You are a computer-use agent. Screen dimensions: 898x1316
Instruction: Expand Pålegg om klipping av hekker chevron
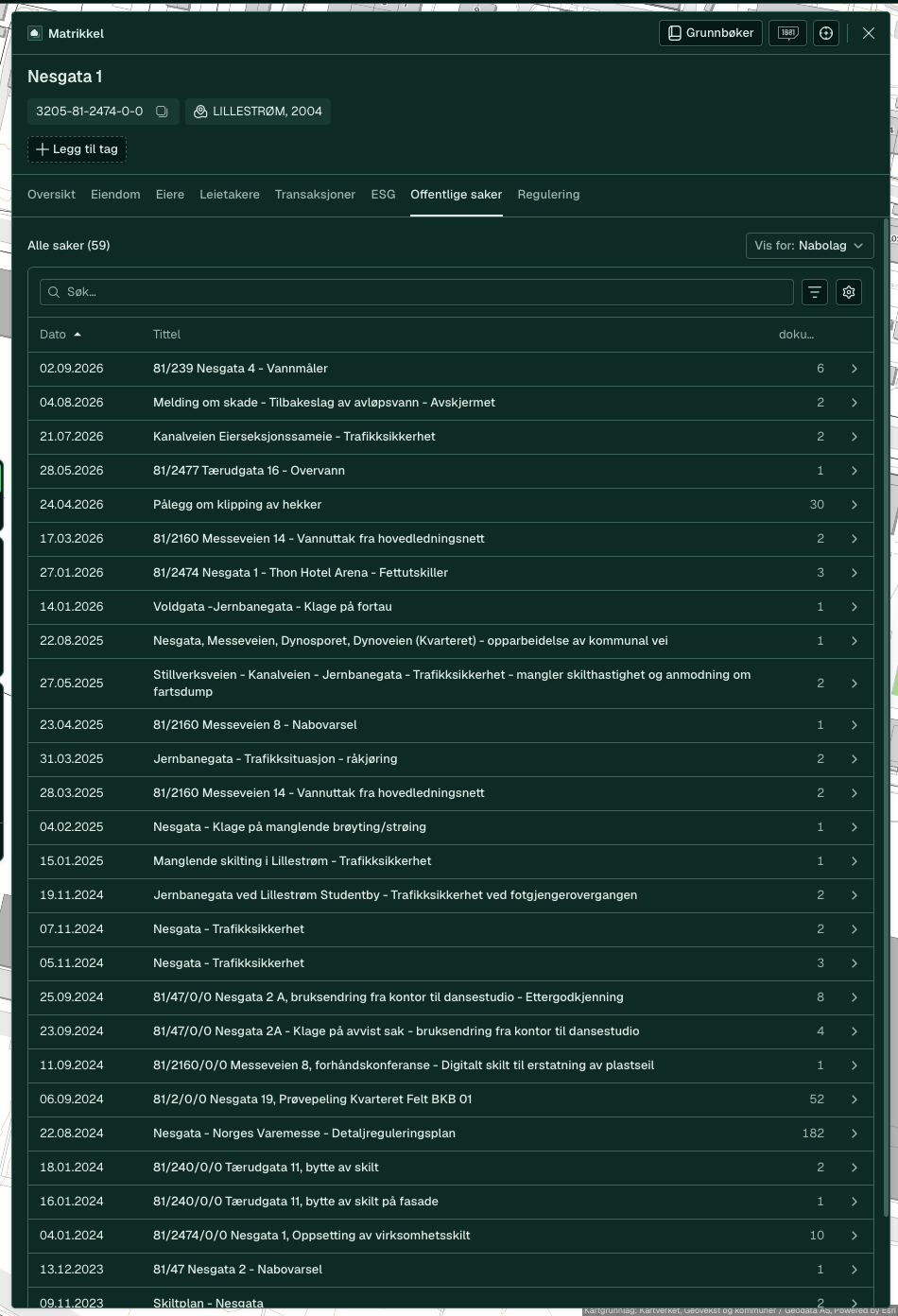[854, 505]
